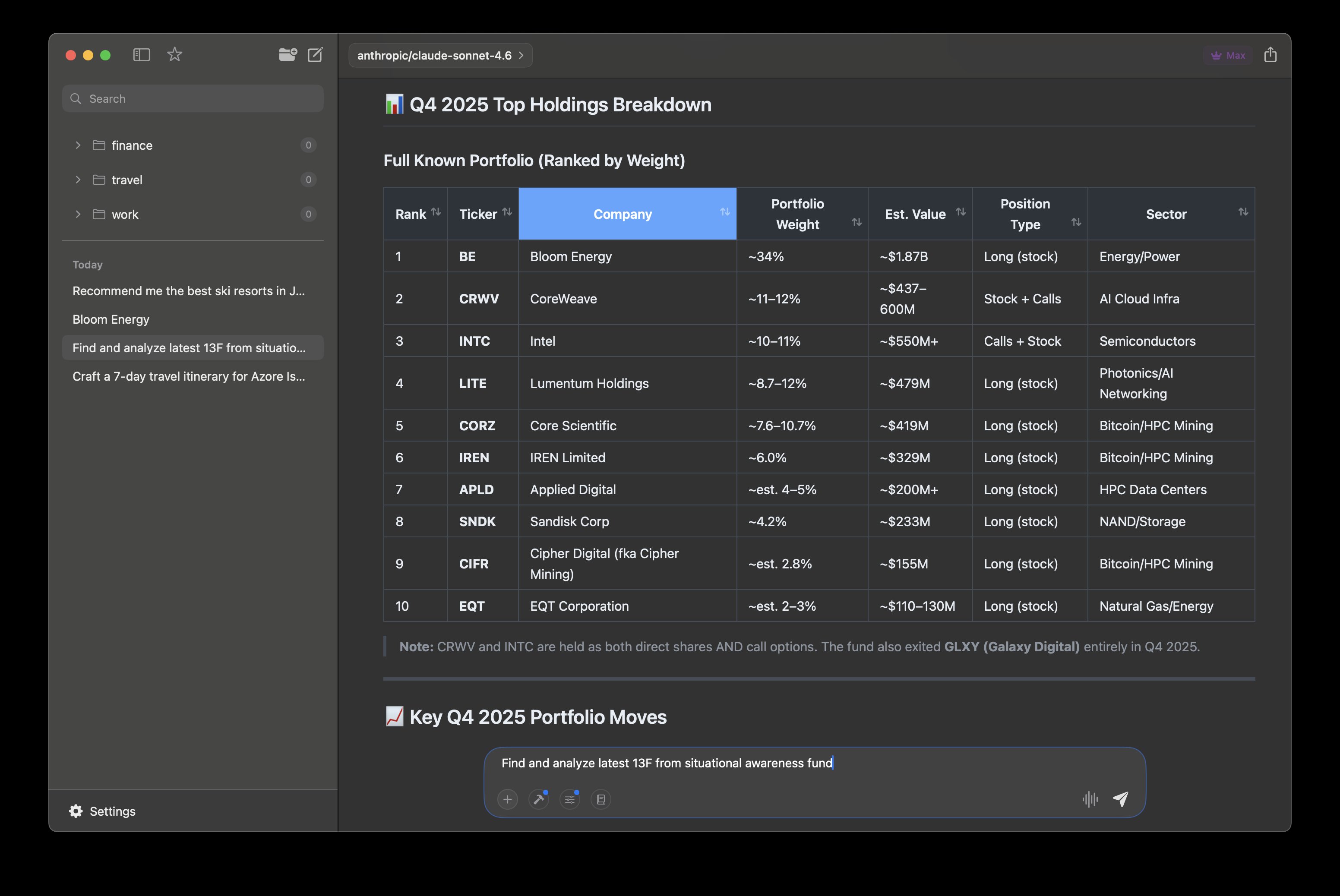Click in the Search field

[x=192, y=98]
